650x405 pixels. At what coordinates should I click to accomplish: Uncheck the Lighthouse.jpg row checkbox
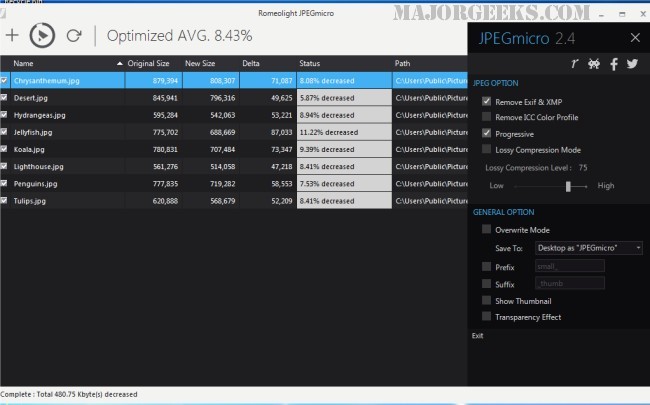click(4, 166)
